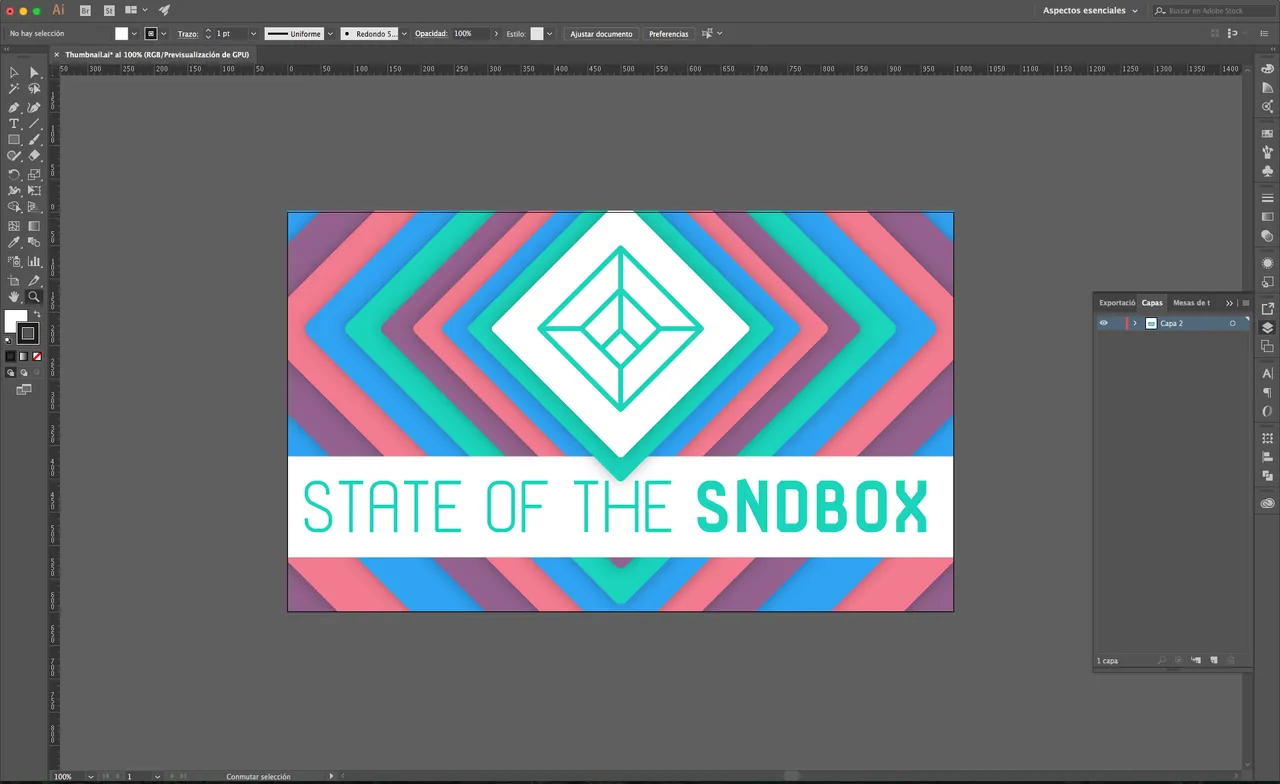
Task: Switch to the Capas tab
Action: pyautogui.click(x=1152, y=302)
